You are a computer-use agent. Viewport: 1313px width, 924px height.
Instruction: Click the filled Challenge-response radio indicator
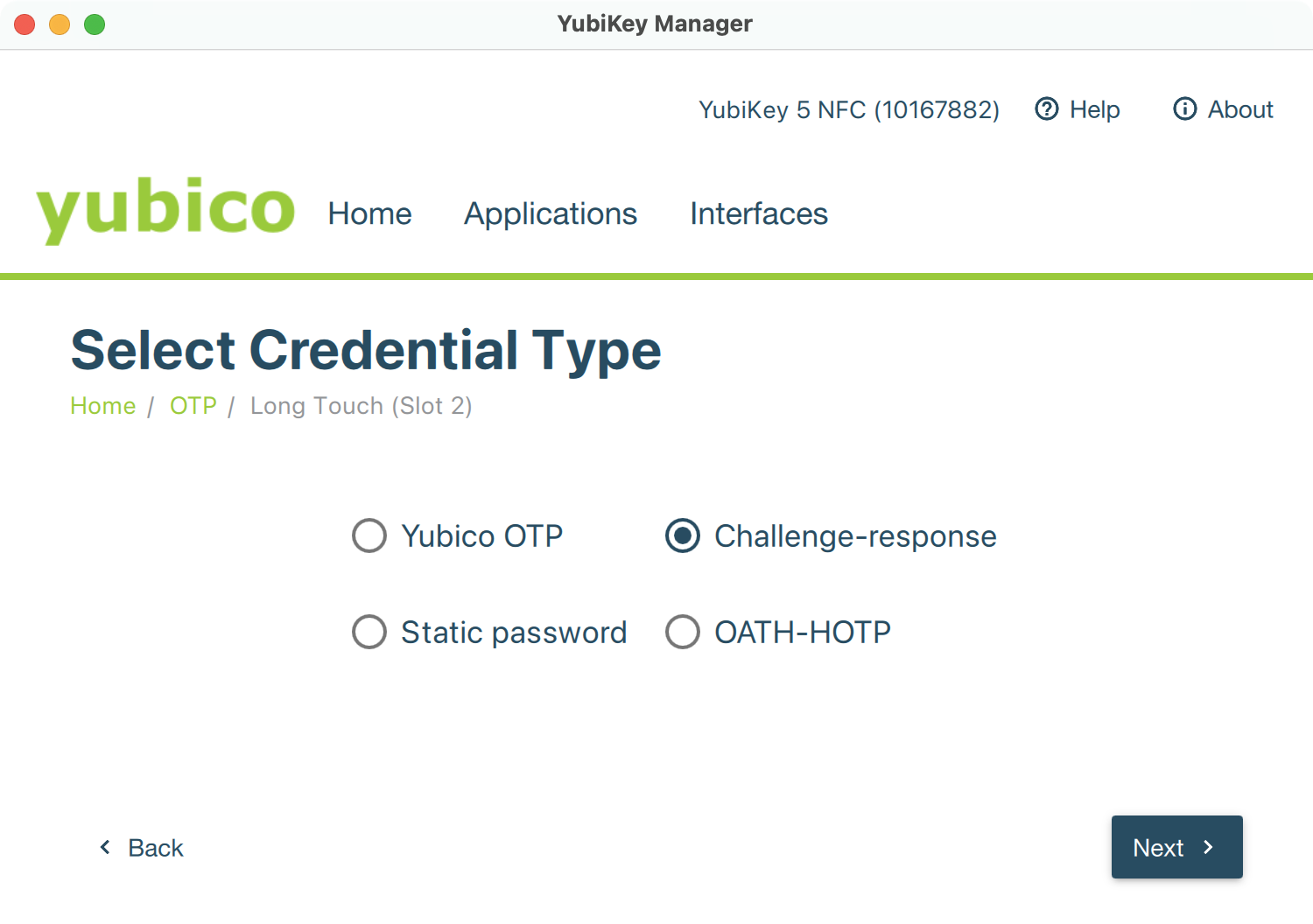683,535
